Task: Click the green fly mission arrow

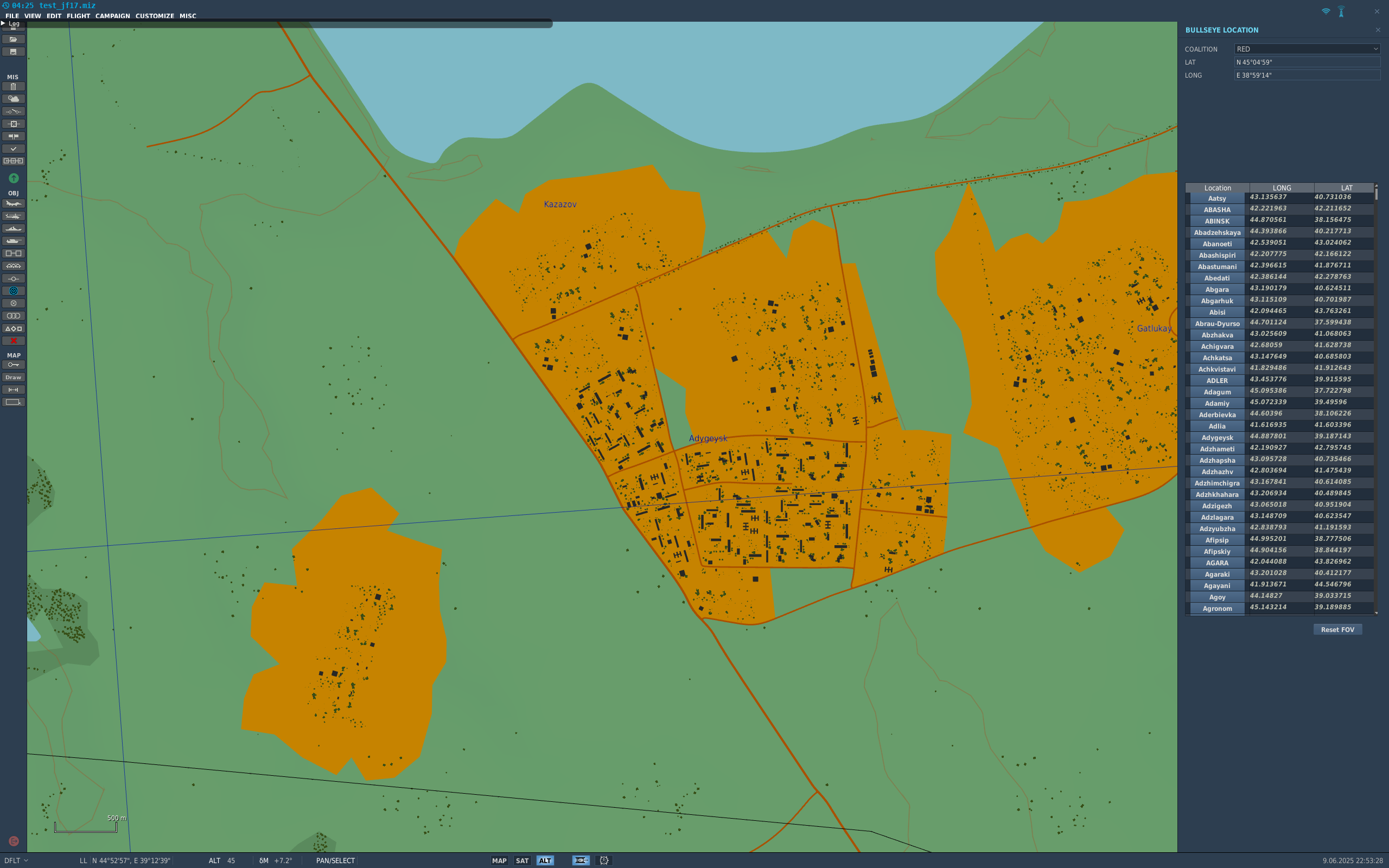Action: 13,178
